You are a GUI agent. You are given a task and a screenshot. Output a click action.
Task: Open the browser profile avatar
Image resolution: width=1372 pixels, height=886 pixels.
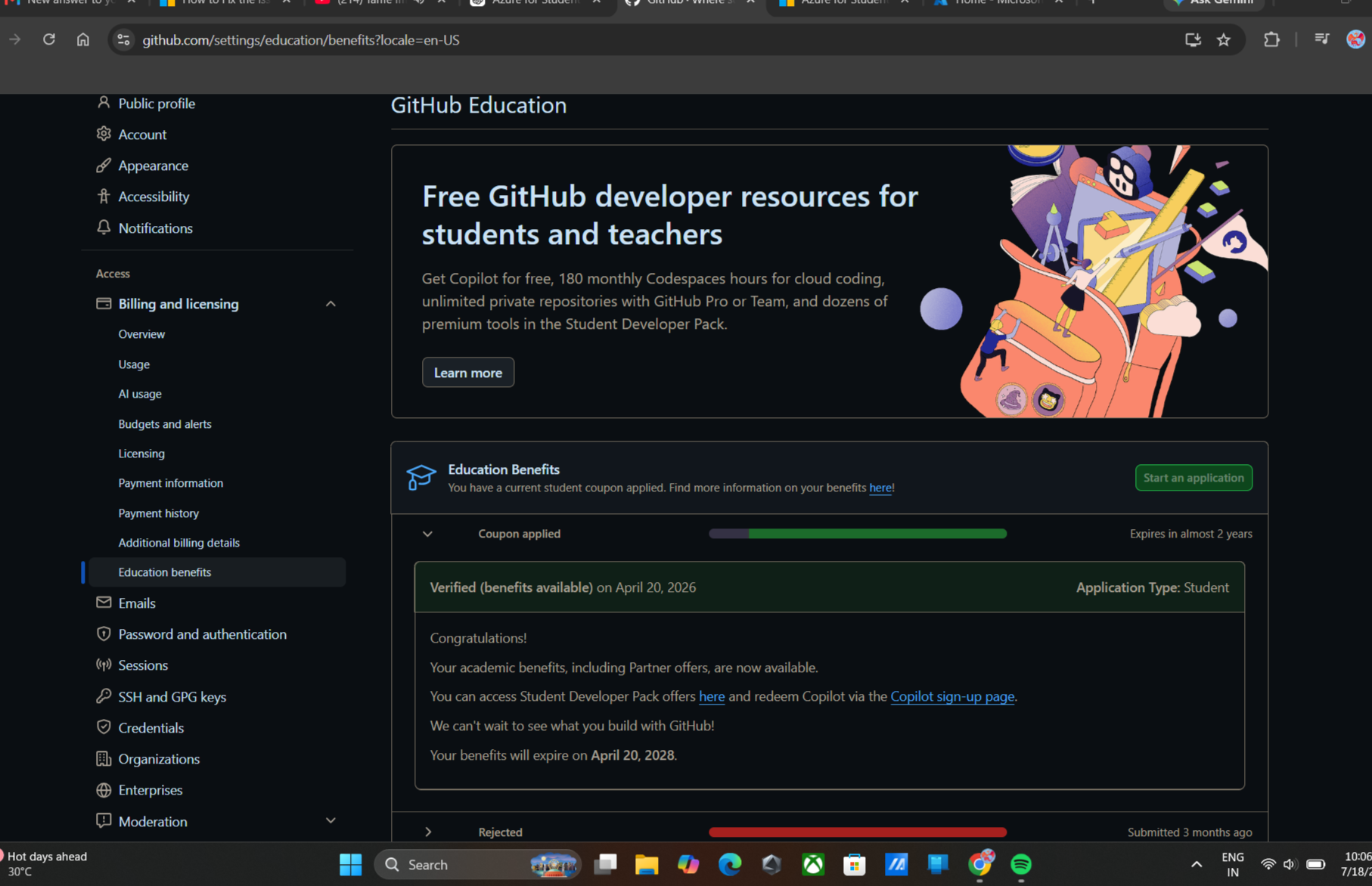tap(1355, 39)
